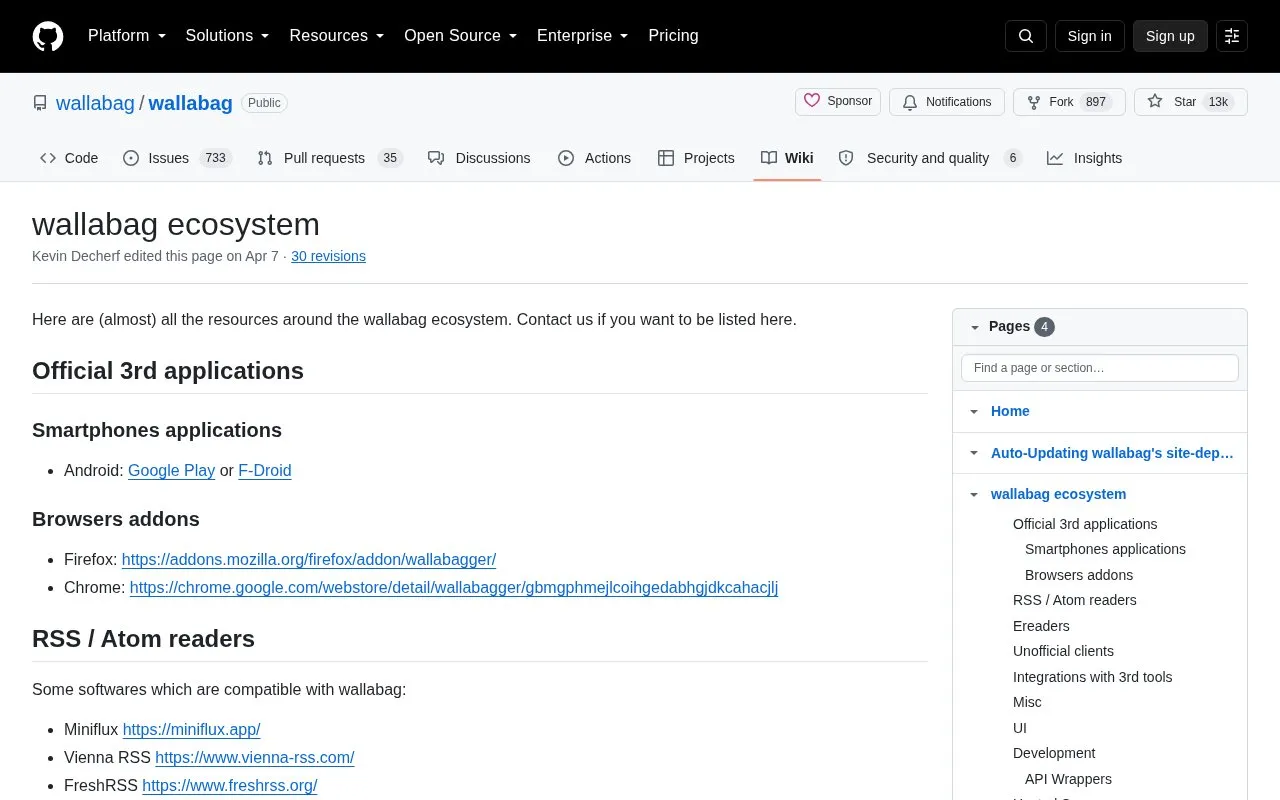This screenshot has height=800, width=1280.
Task: Click the Notifications bell icon
Action: [x=910, y=102]
